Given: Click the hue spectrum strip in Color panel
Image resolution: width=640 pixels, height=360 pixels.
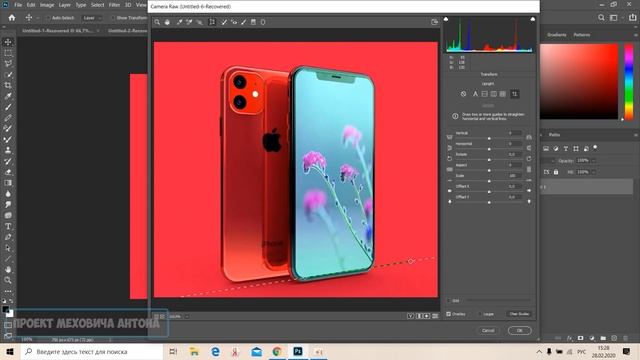Looking at the screenshot, I should coord(629,81).
